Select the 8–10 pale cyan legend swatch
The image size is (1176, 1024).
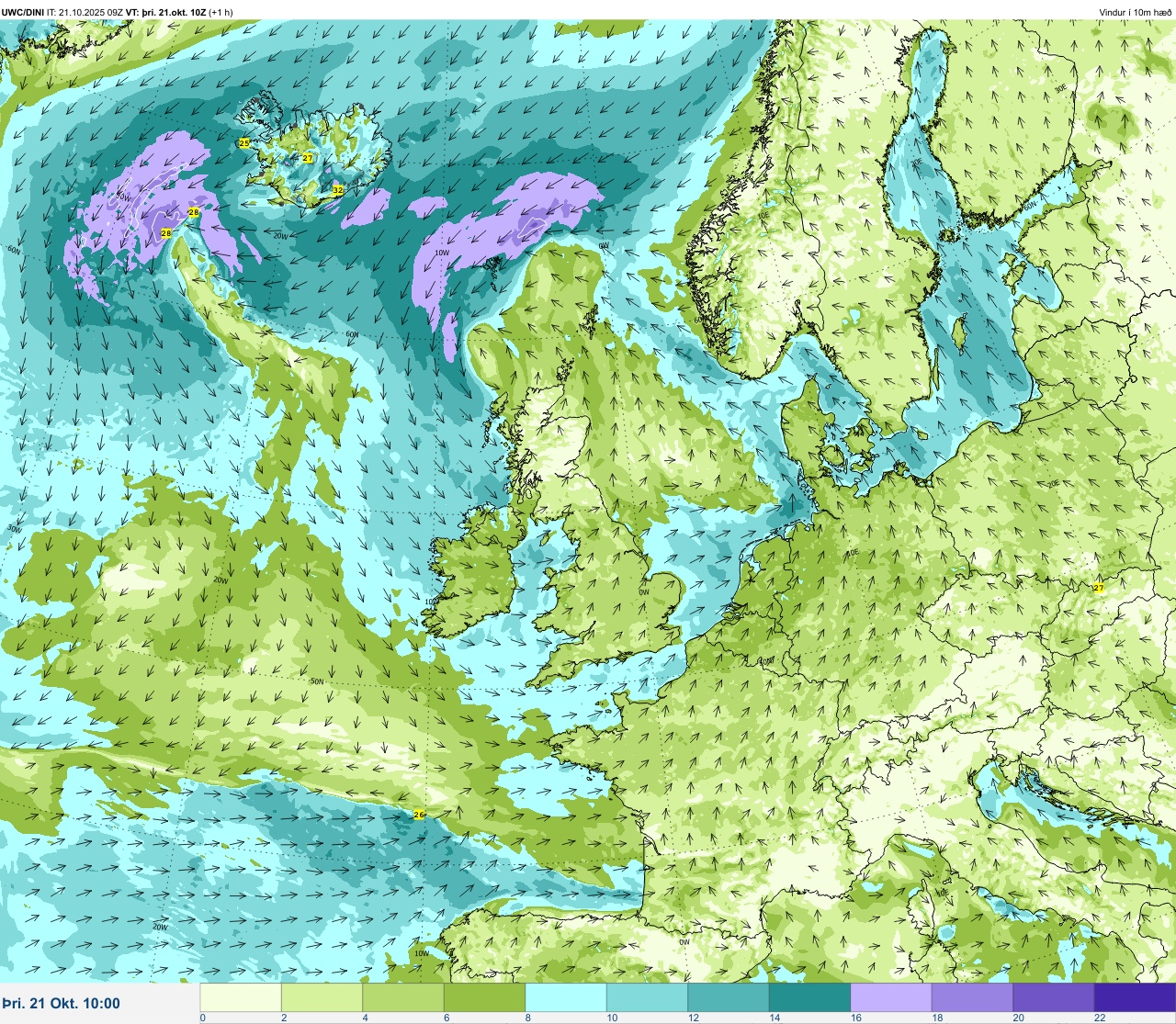tap(566, 997)
